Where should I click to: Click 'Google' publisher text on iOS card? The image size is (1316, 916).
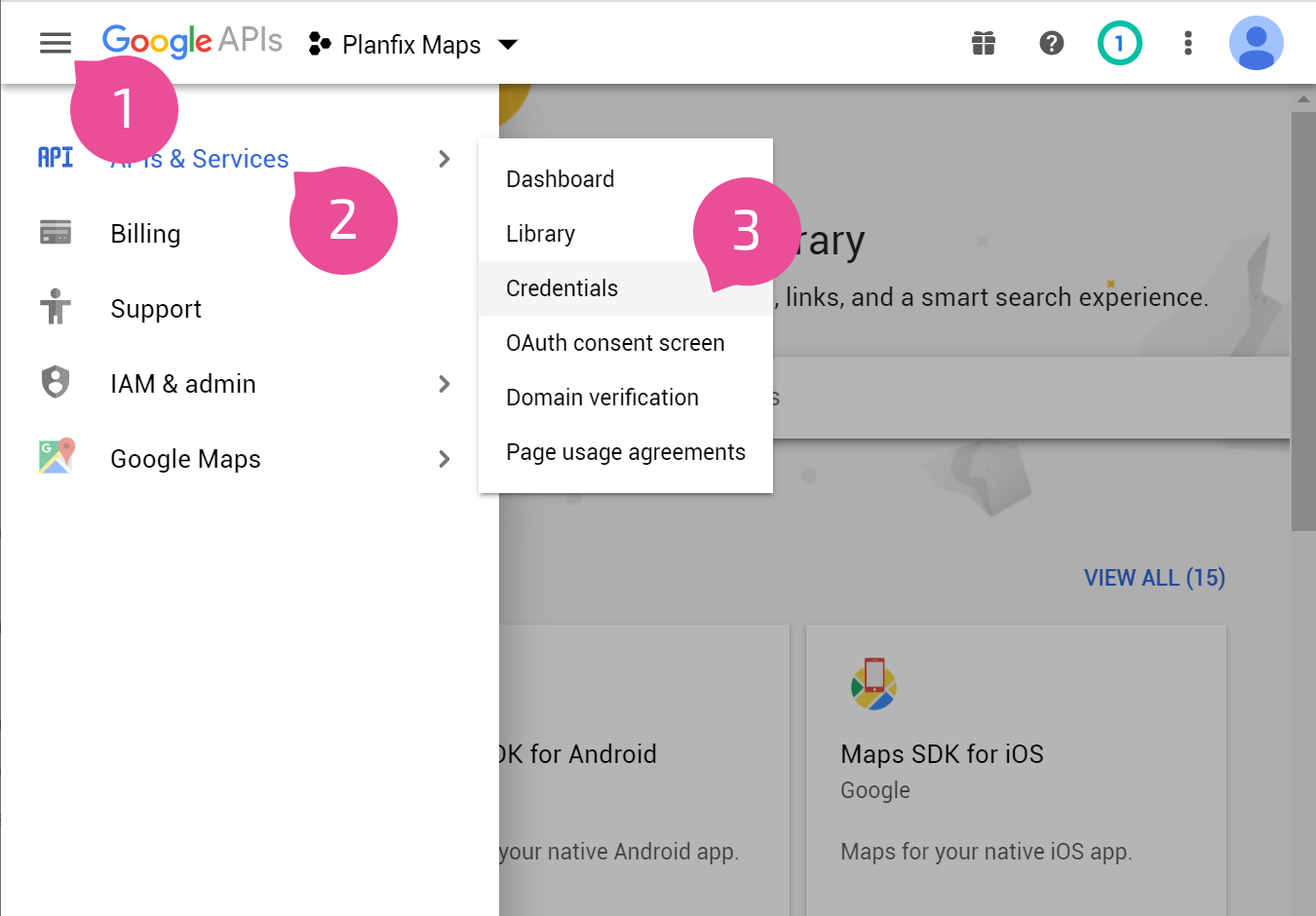[875, 790]
